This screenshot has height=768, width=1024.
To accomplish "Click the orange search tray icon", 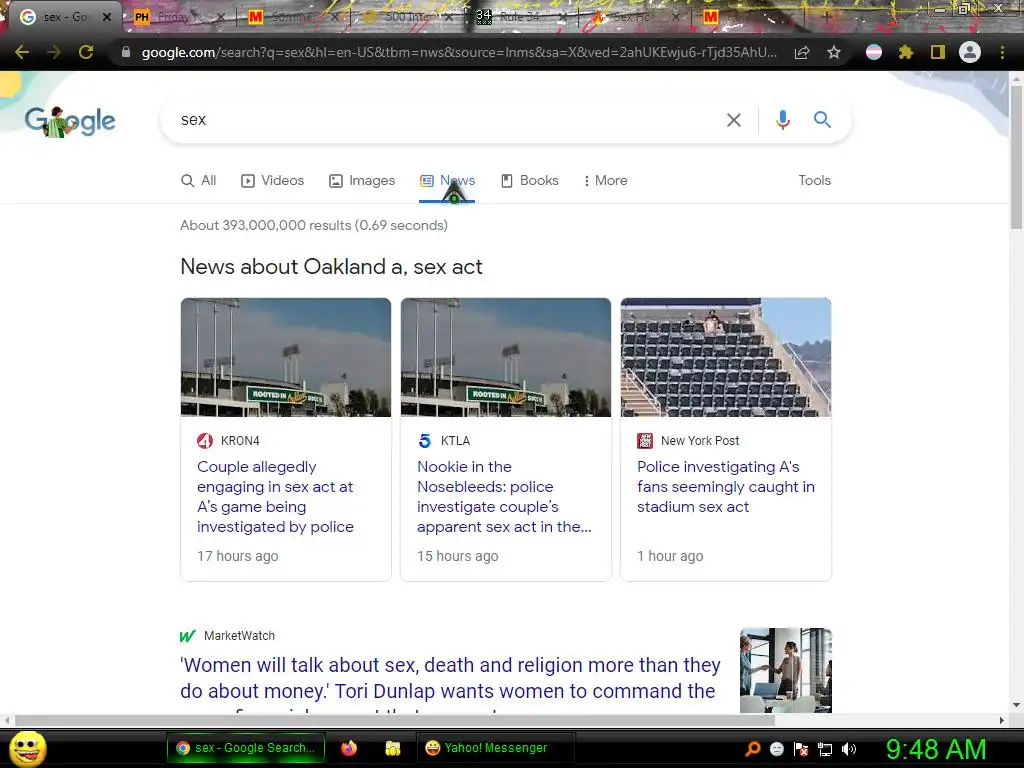I will pyautogui.click(x=752, y=749).
